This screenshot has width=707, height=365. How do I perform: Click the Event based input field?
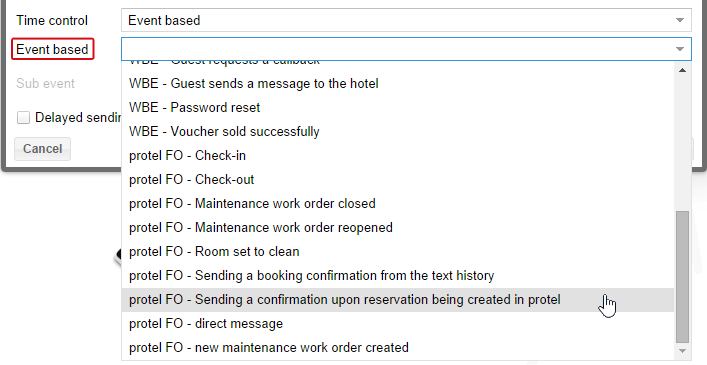tap(406, 49)
